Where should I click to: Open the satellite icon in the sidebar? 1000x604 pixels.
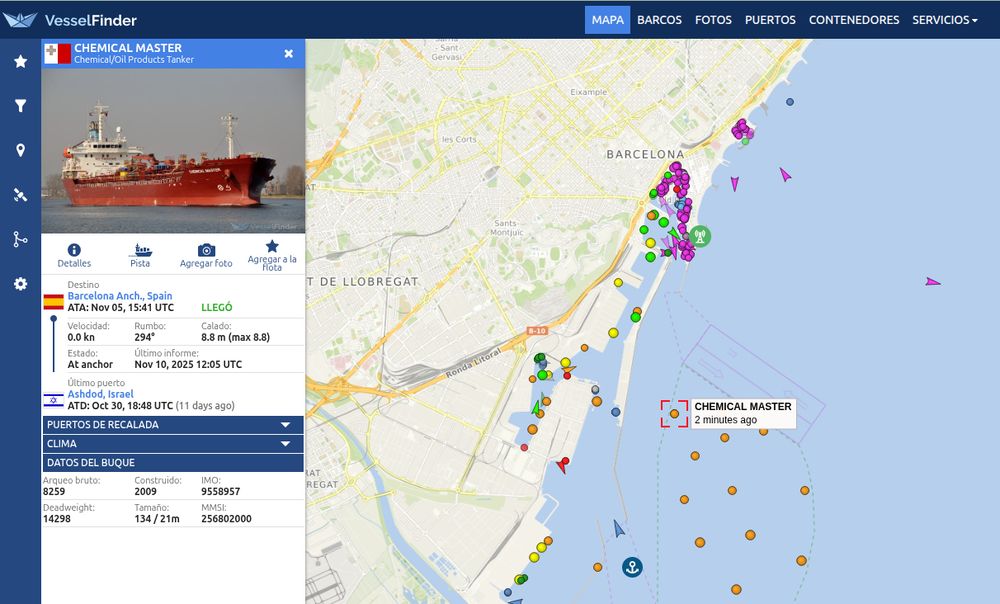pos(20,195)
